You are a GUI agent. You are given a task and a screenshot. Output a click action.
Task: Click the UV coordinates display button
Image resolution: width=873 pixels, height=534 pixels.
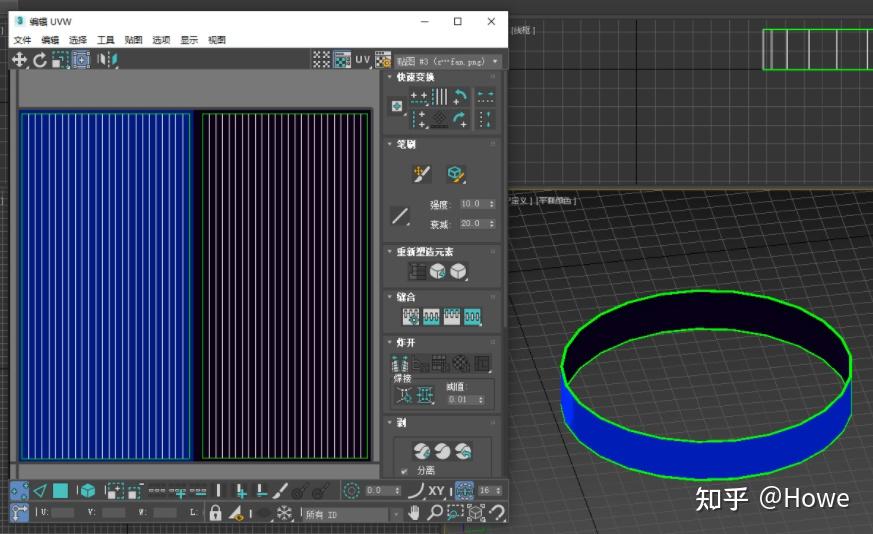362,60
